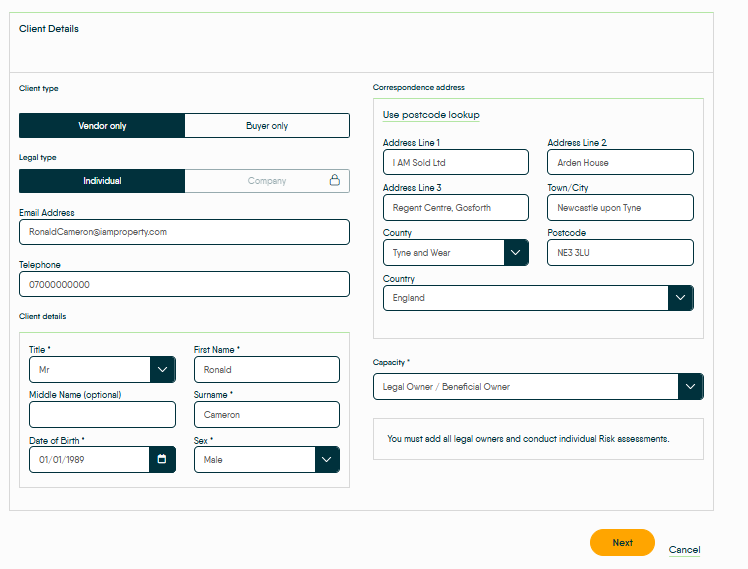The width and height of the screenshot is (748, 569).
Task: Click the Next button
Action: point(622,542)
